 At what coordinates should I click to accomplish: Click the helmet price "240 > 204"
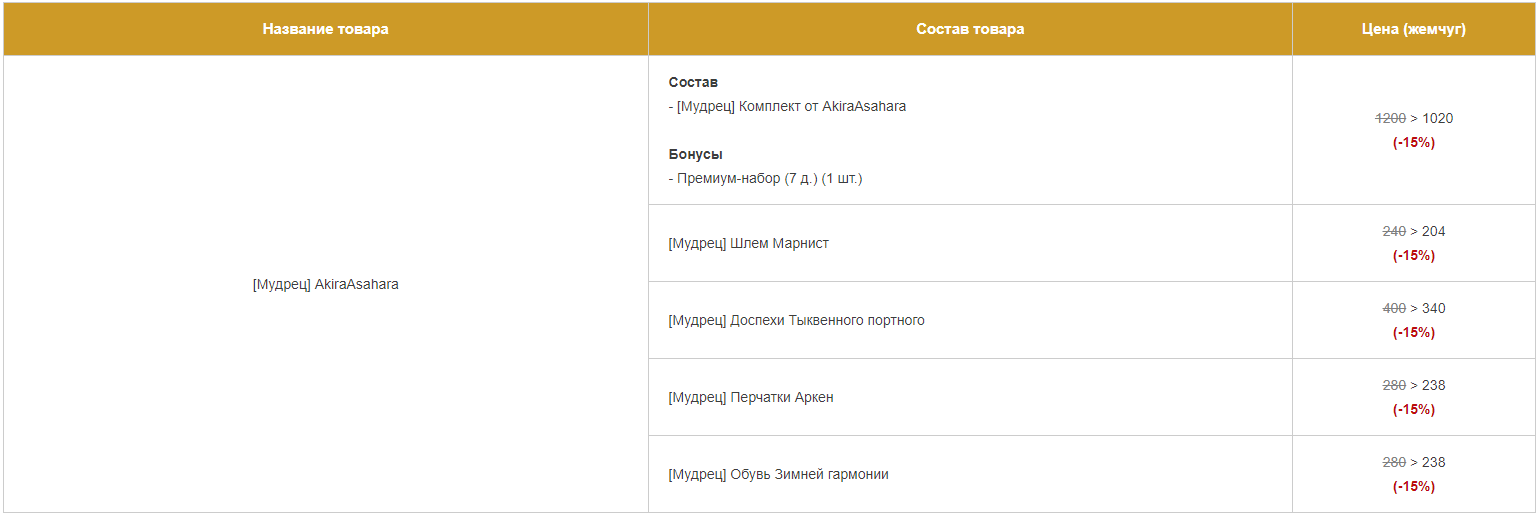tap(1413, 231)
